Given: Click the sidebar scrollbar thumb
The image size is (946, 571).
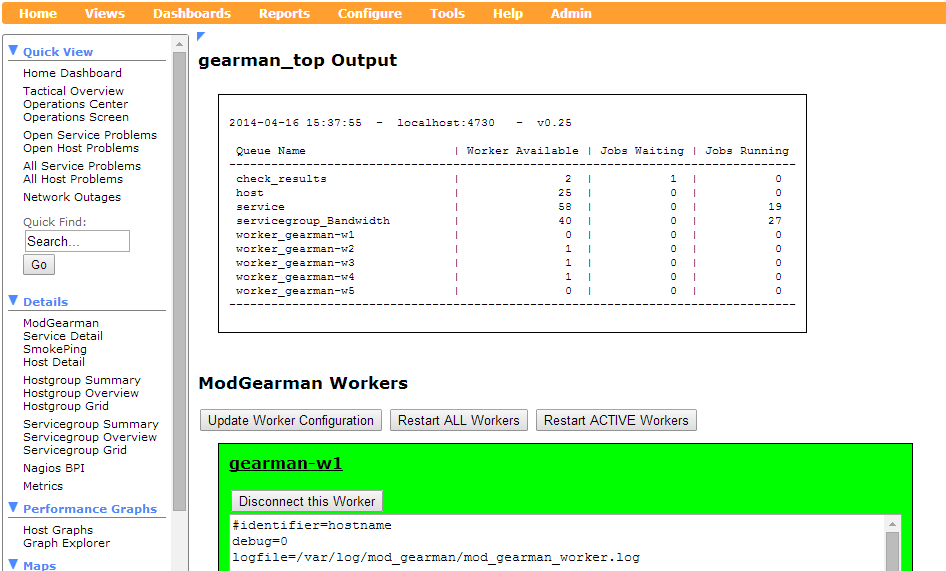Looking at the screenshot, I should (x=179, y=281).
